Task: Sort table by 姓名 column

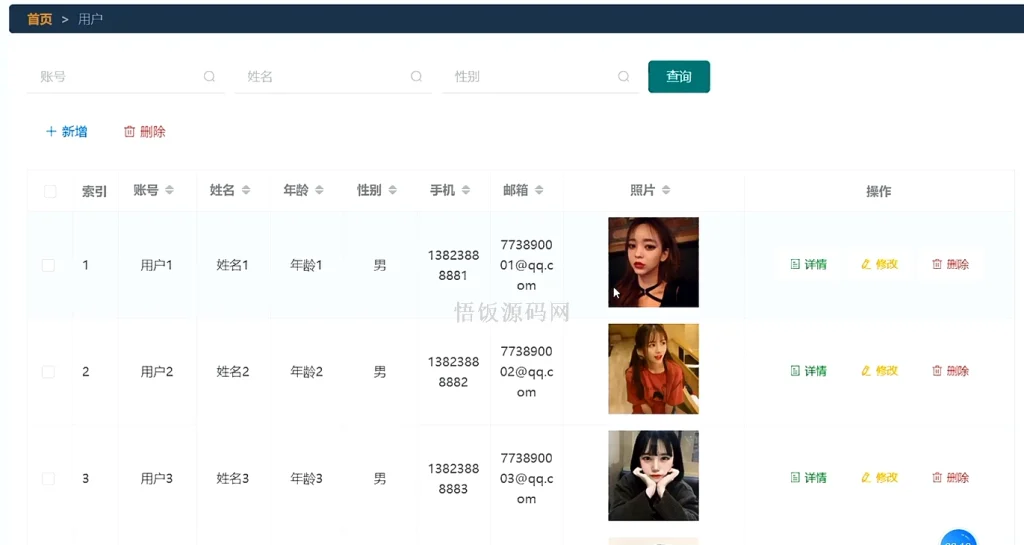Action: tap(246, 190)
